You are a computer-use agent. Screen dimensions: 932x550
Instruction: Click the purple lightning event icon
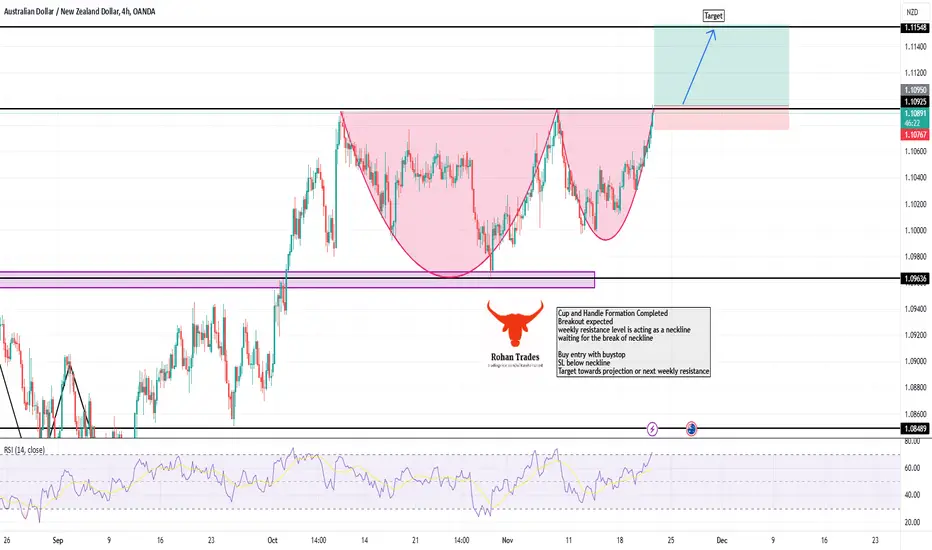tap(652, 429)
